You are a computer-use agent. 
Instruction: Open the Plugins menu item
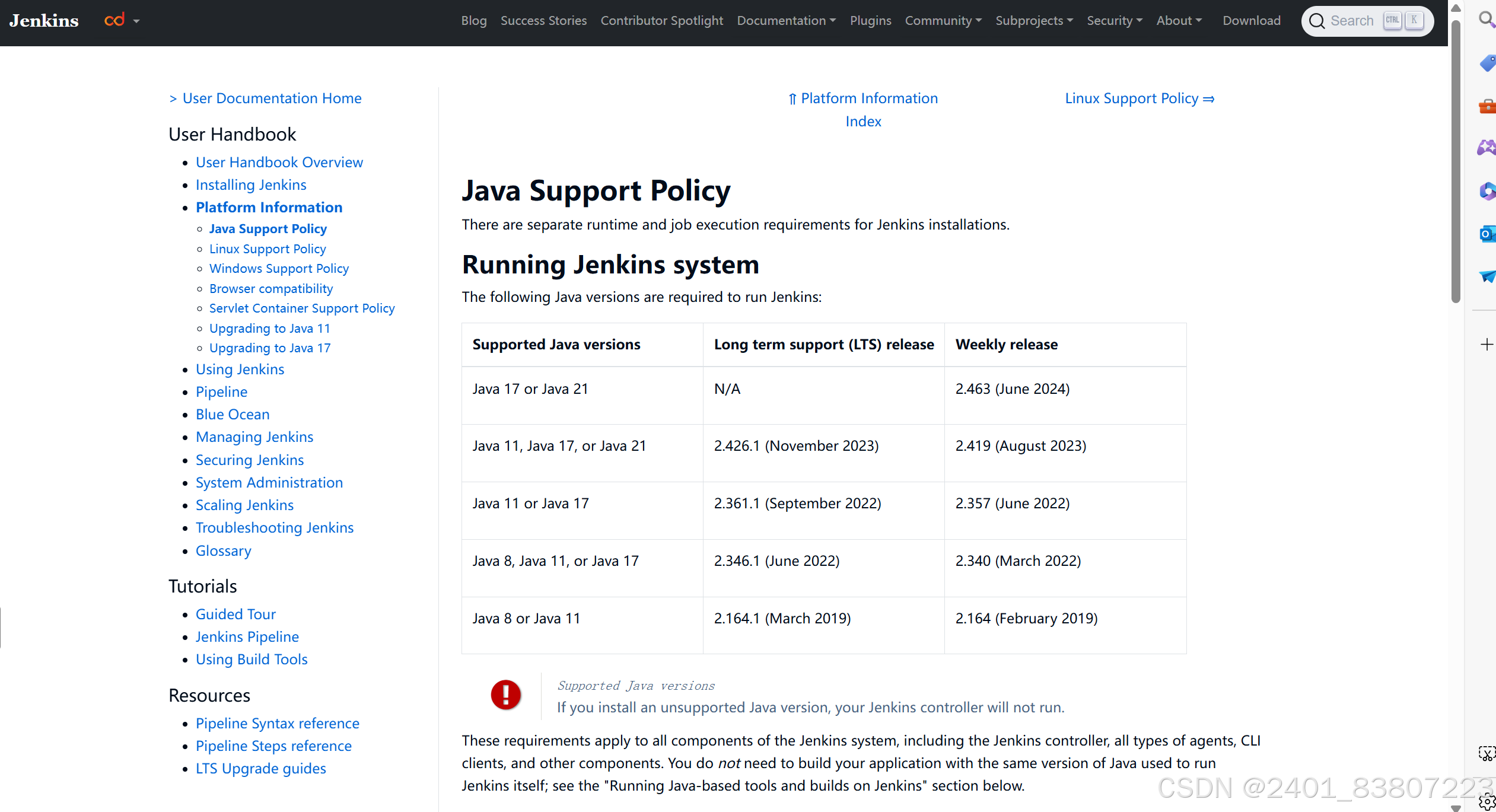tap(870, 20)
